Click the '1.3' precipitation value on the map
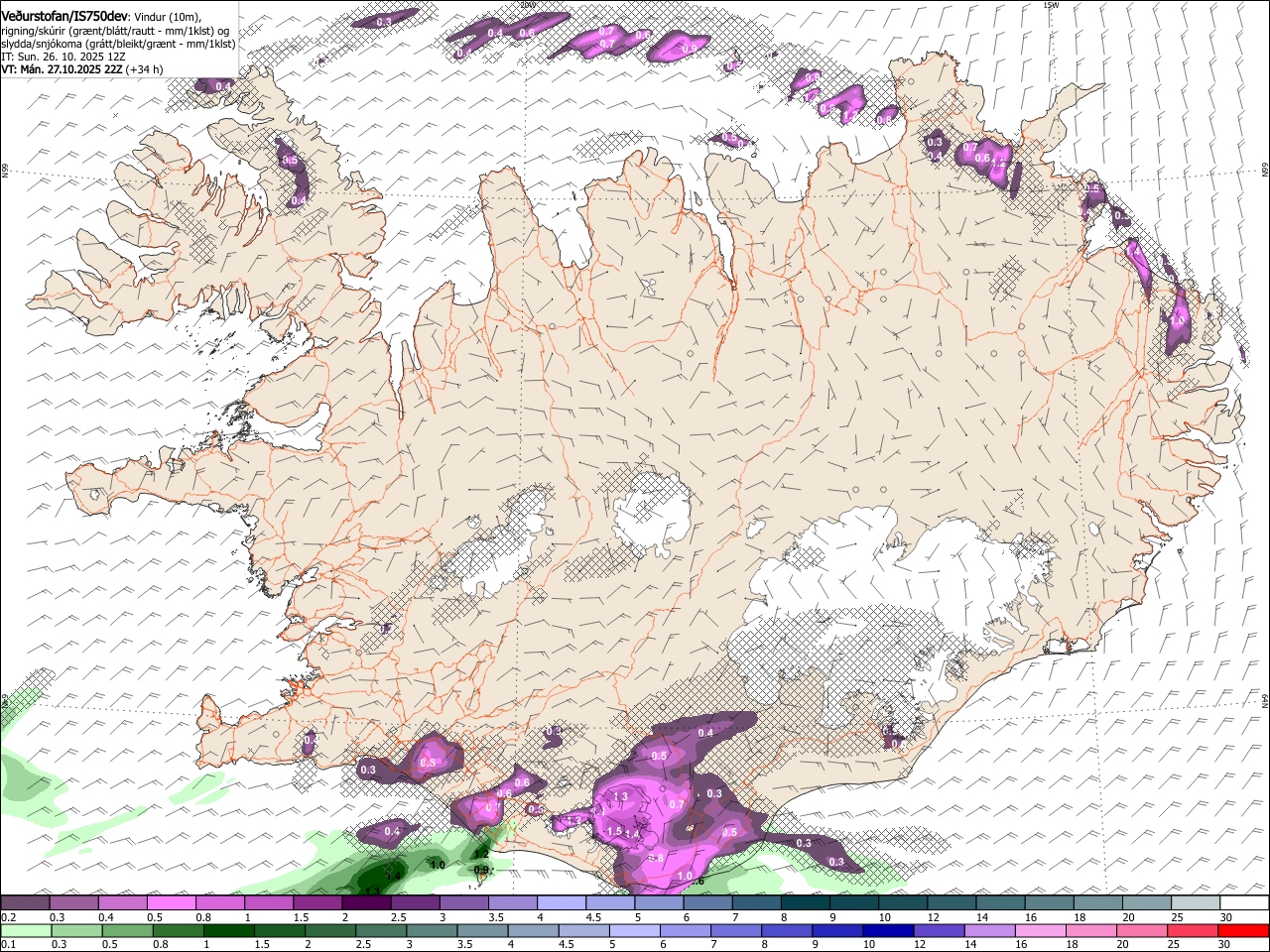Image resolution: width=1270 pixels, height=952 pixels. point(621,796)
